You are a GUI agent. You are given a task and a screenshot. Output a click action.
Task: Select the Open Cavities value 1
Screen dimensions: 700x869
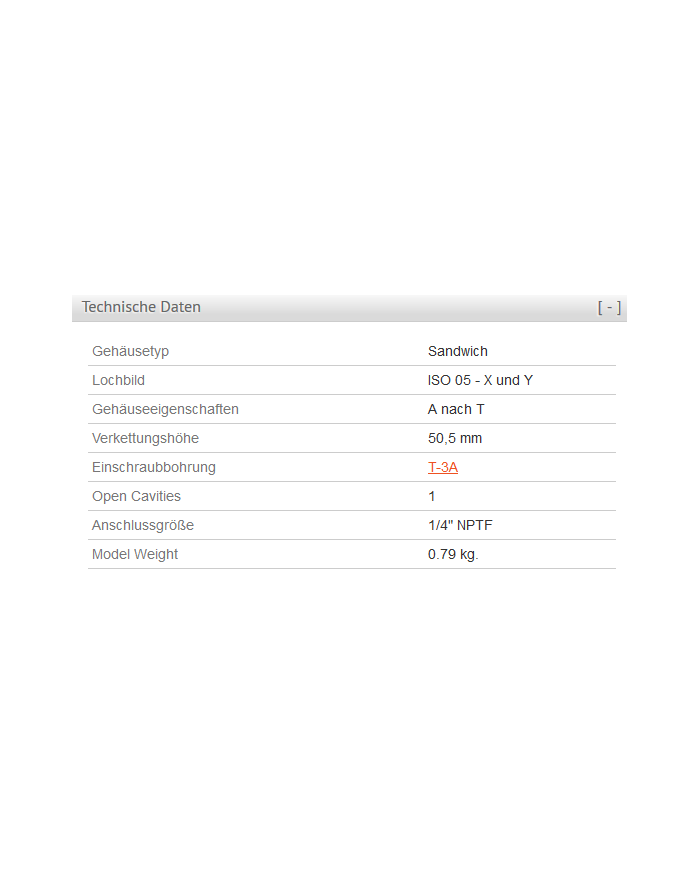(x=432, y=496)
